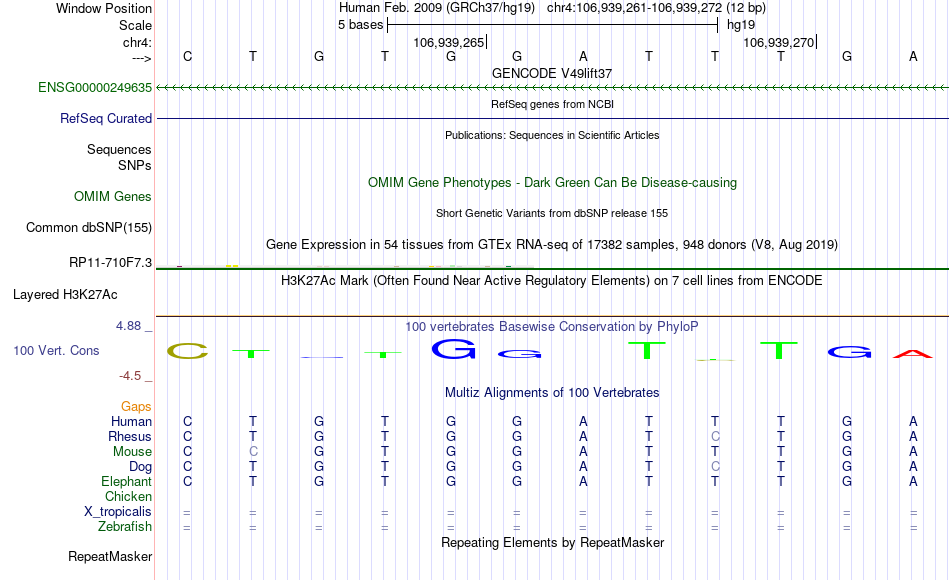The image size is (950, 580).
Task: Click the Common dbSNP(155) track label
Action: point(88,227)
